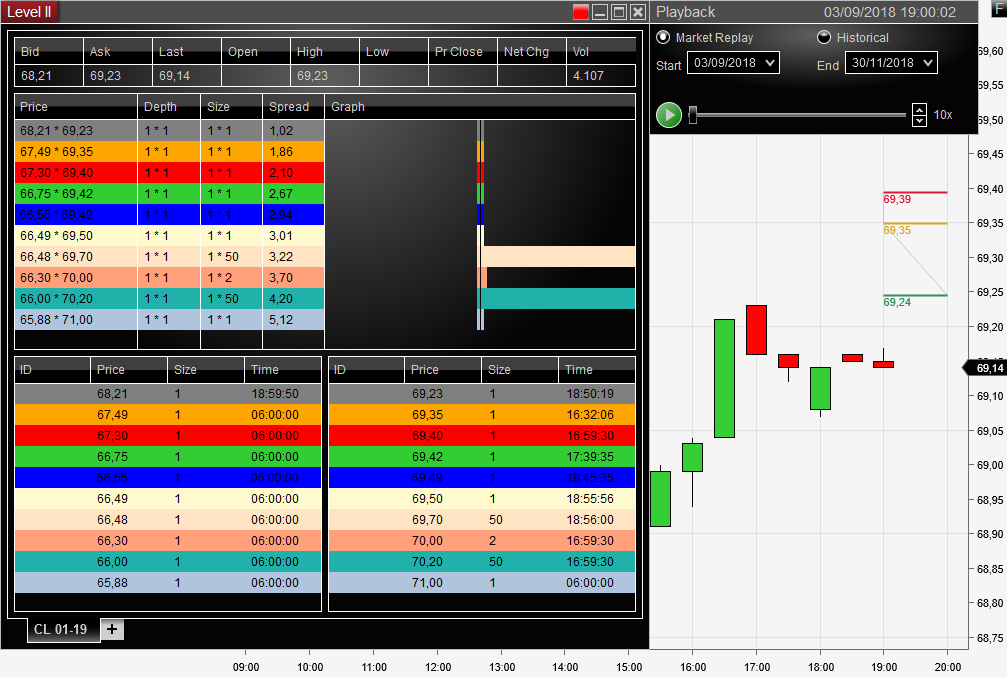Click the Pr Close column header
The image size is (1007, 677).
coord(462,51)
